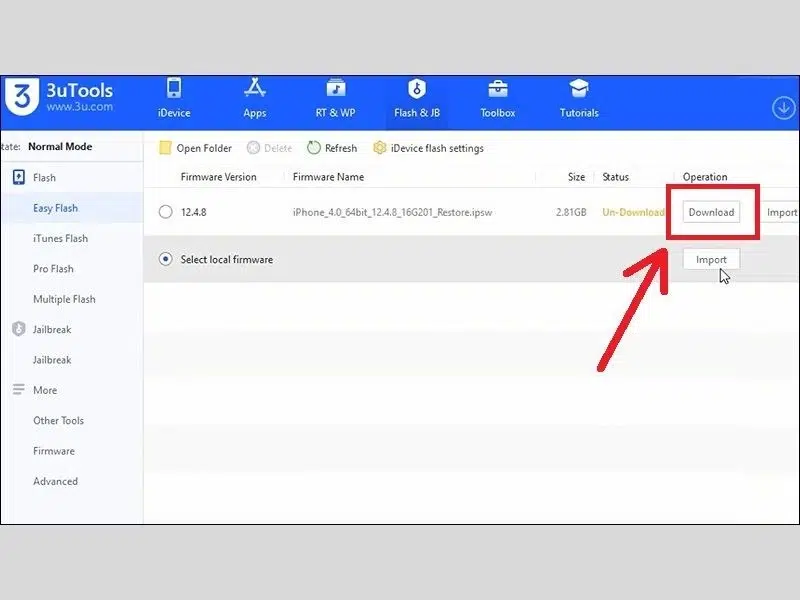800x600 pixels.
Task: Open Multiple Flash in the sidebar
Action: tap(64, 299)
